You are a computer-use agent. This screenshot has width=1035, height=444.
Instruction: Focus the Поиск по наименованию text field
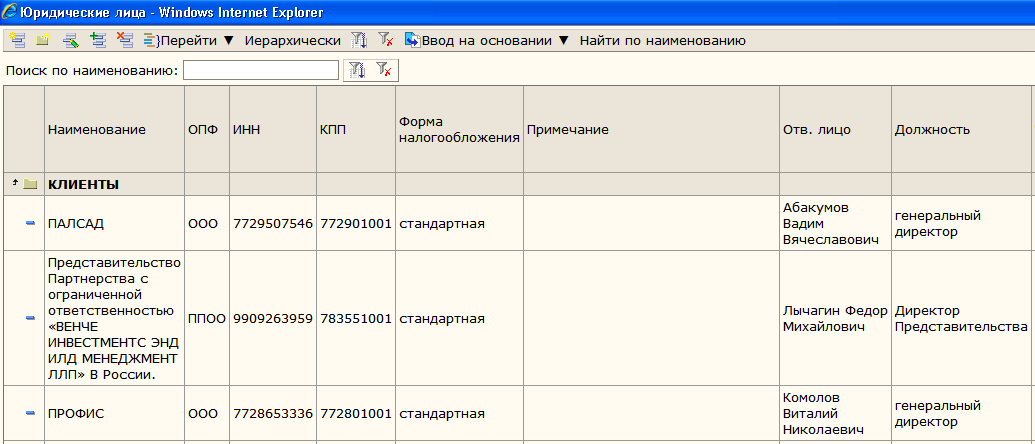coord(261,70)
